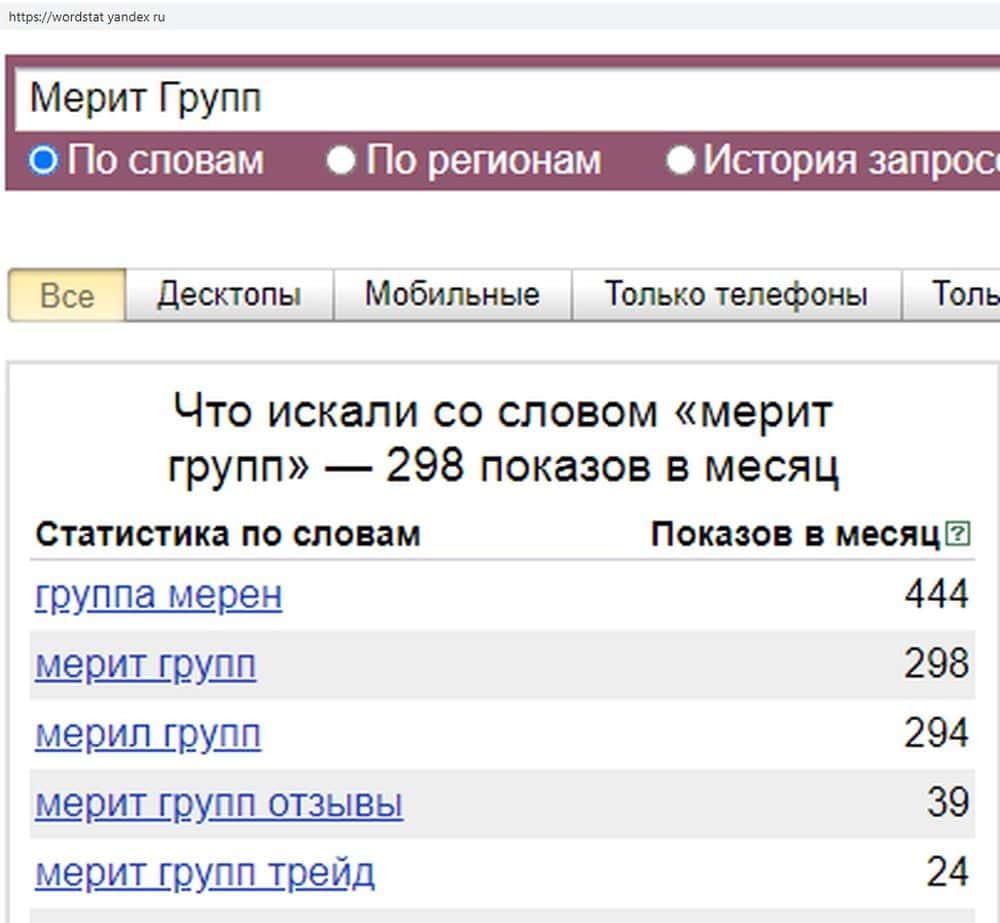Open the группа мерен keyword link
This screenshot has width=1000, height=923.
(x=158, y=596)
